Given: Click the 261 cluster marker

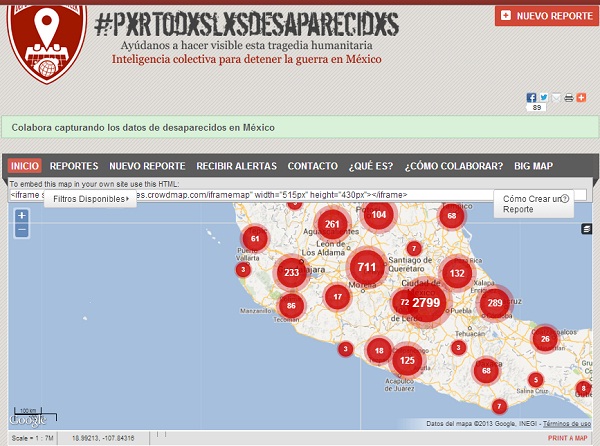Looking at the screenshot, I should pos(332,224).
